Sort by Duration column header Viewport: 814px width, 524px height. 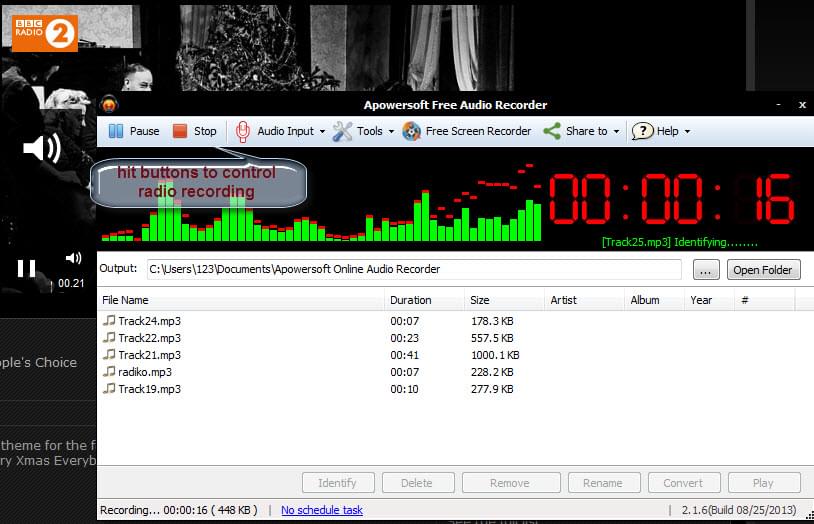[424, 300]
